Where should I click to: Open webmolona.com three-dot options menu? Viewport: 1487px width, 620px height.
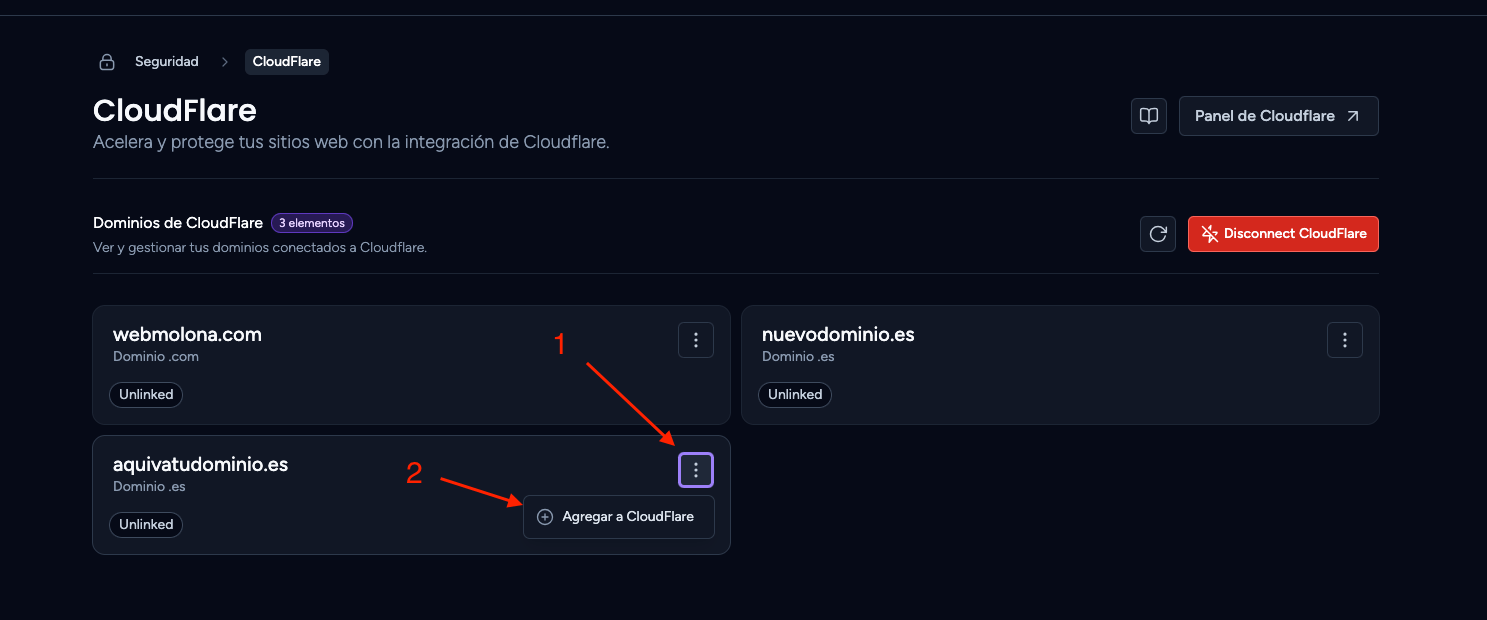point(696,340)
